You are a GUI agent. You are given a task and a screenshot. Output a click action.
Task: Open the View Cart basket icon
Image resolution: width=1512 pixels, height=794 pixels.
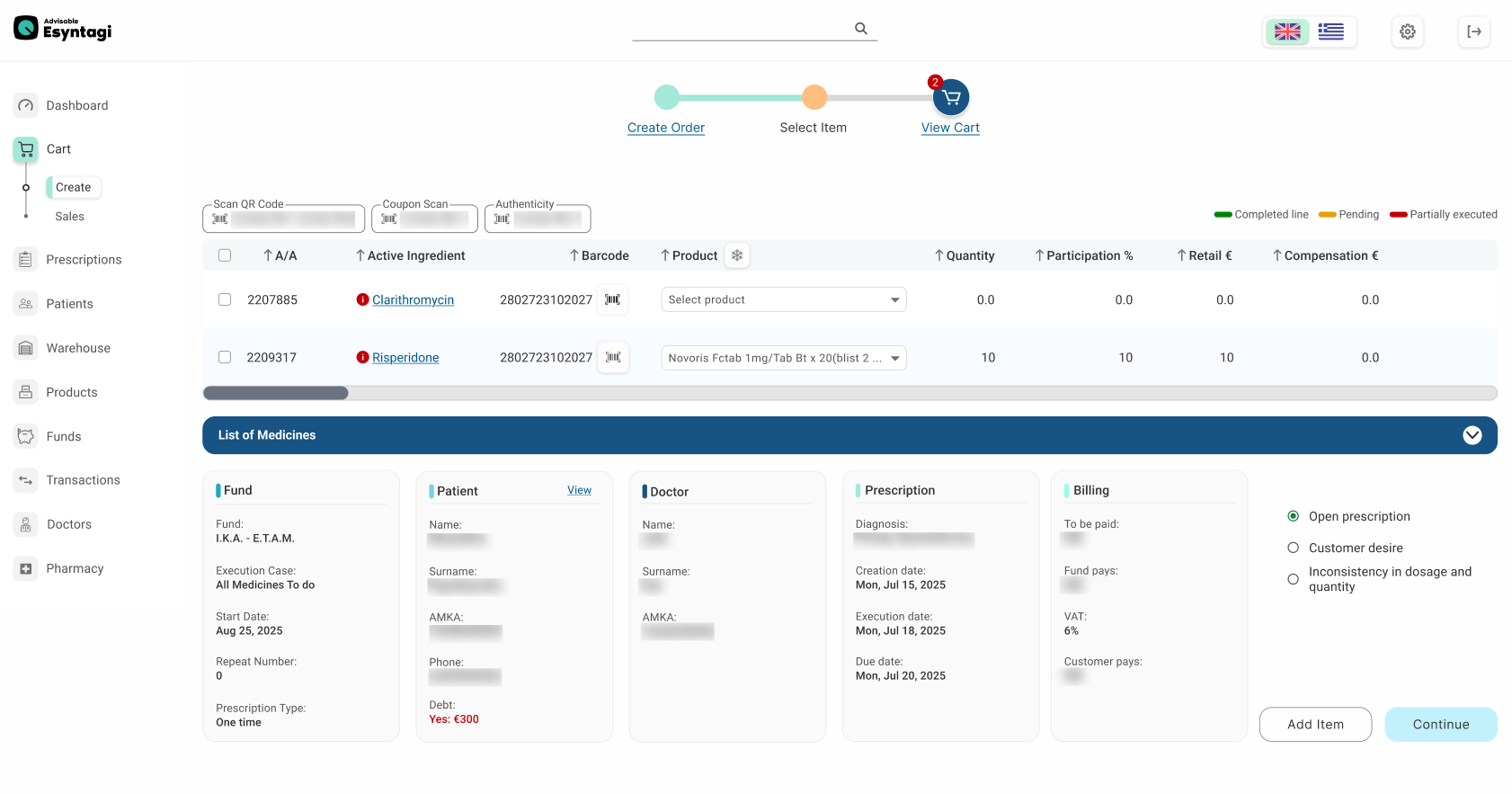click(x=951, y=97)
